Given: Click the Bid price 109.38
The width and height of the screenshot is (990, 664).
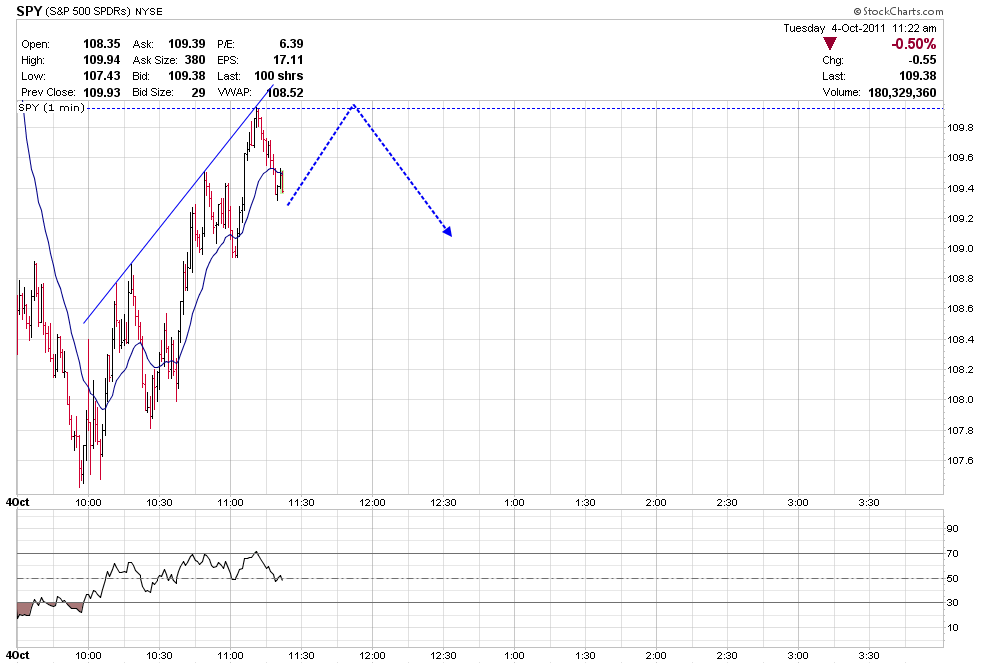Looking at the screenshot, I should (187, 76).
